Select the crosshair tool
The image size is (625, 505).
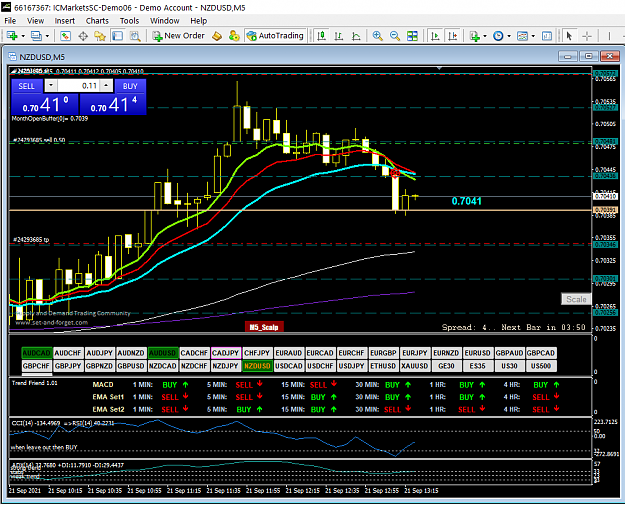pyautogui.click(x=587, y=36)
